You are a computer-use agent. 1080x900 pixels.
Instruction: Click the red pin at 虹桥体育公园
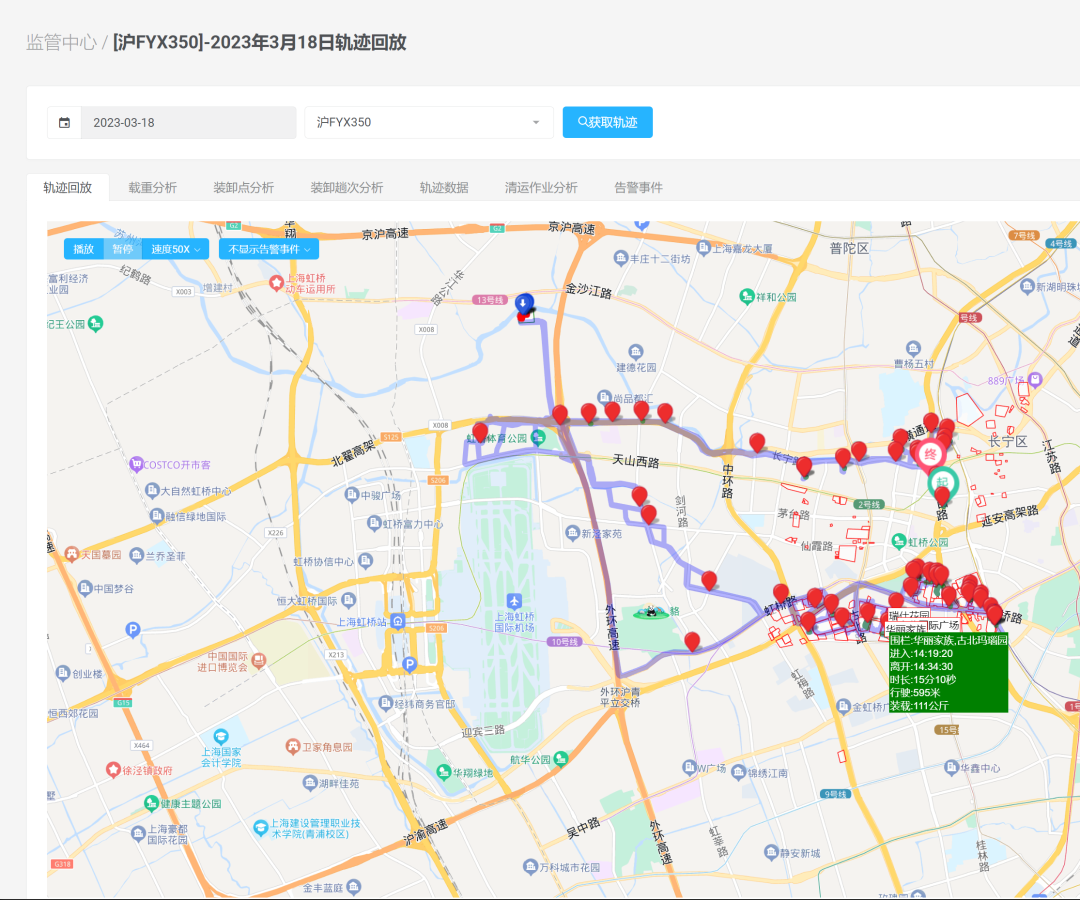click(480, 433)
